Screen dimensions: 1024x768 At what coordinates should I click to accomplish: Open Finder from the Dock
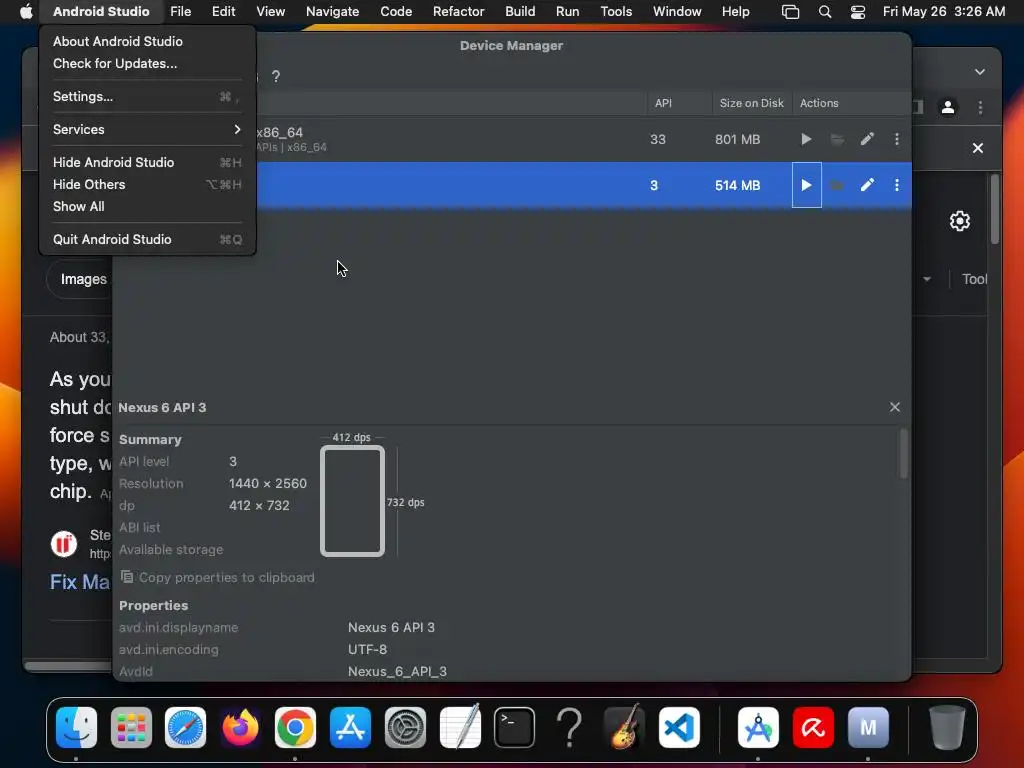coord(76,727)
